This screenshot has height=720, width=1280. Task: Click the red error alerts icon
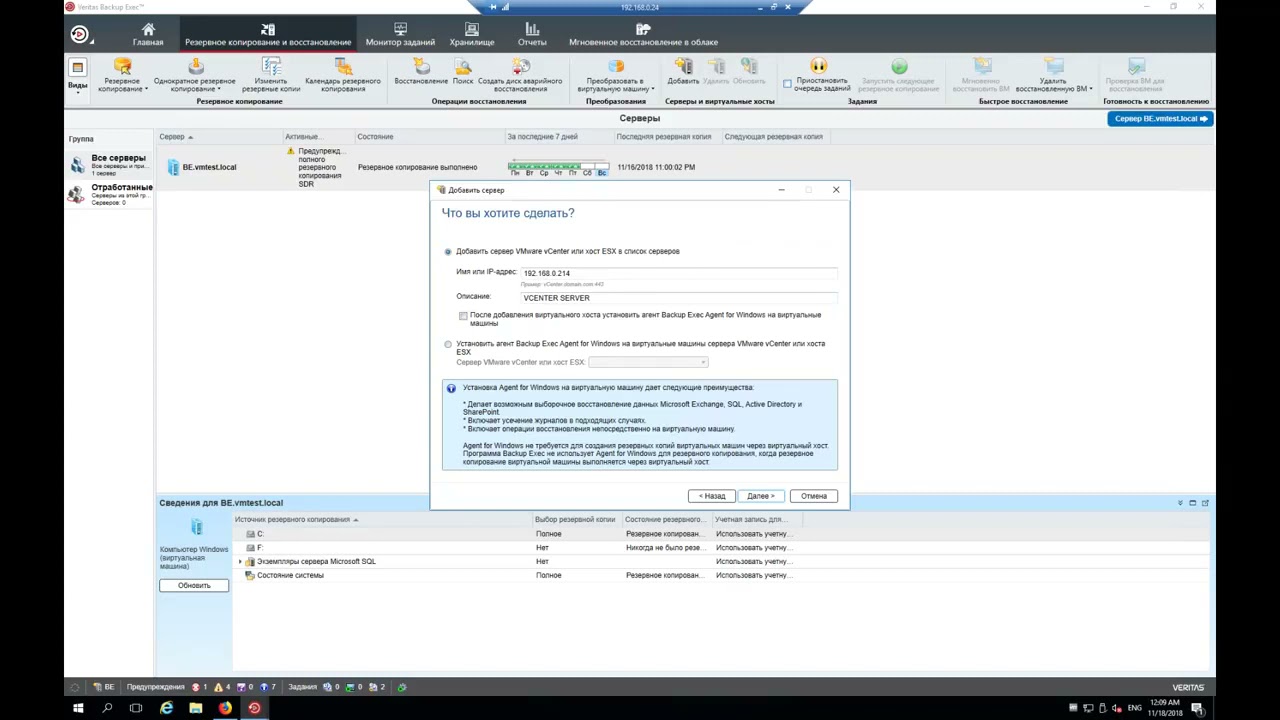click(196, 687)
